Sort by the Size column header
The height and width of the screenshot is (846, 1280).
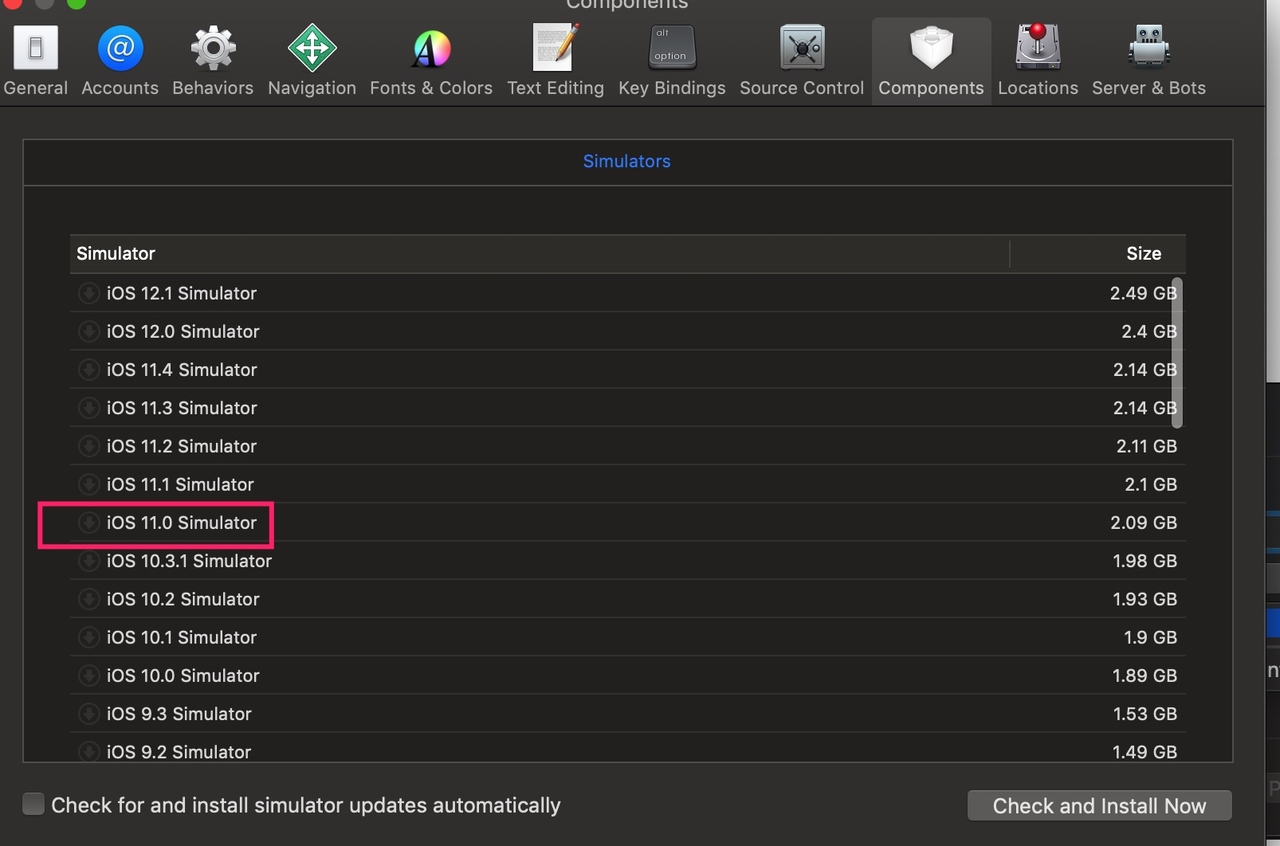(1098, 254)
